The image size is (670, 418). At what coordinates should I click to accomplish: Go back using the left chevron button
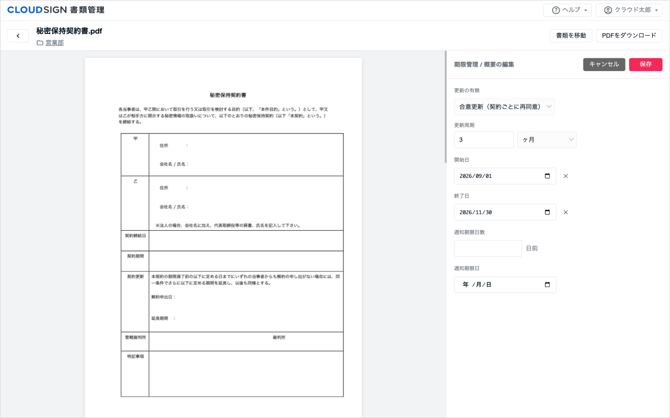click(x=18, y=36)
